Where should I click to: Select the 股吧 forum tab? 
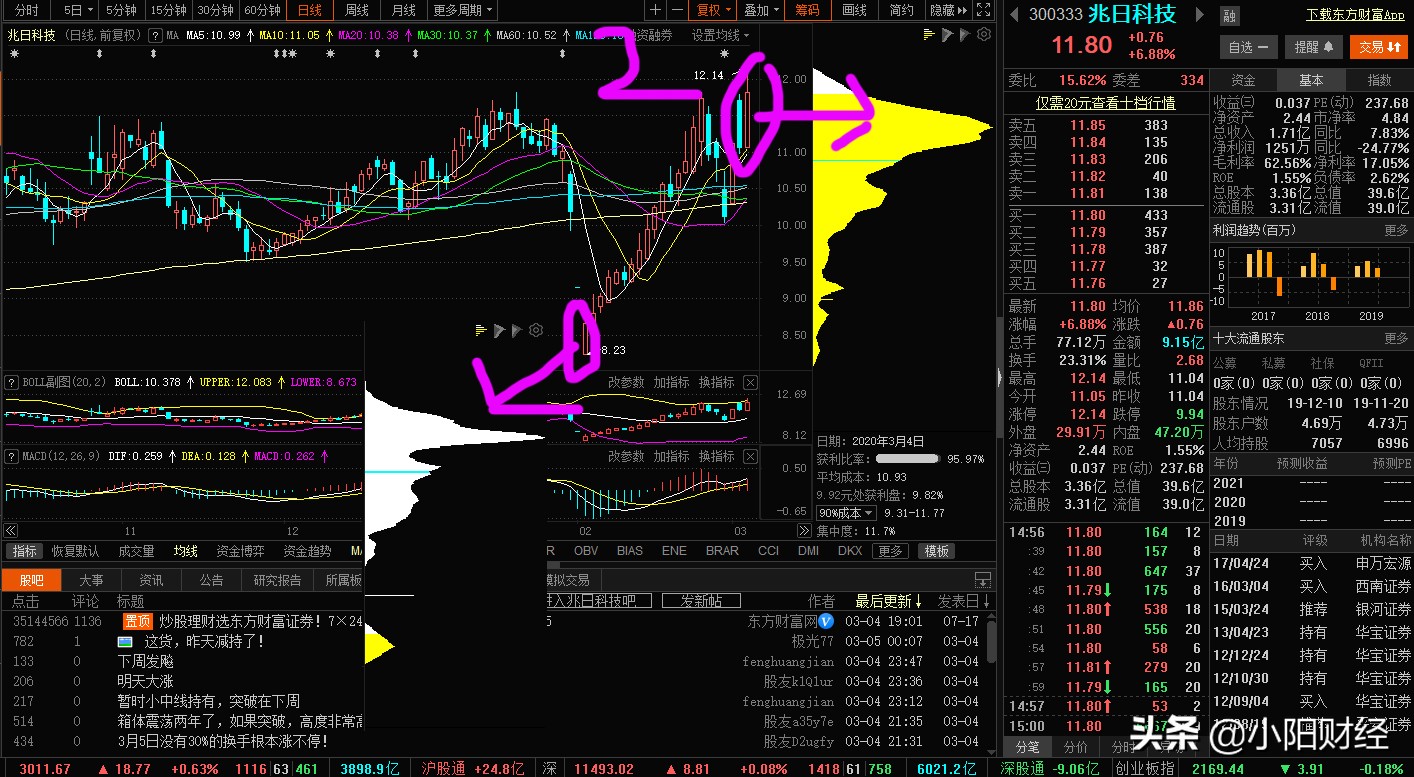point(32,580)
